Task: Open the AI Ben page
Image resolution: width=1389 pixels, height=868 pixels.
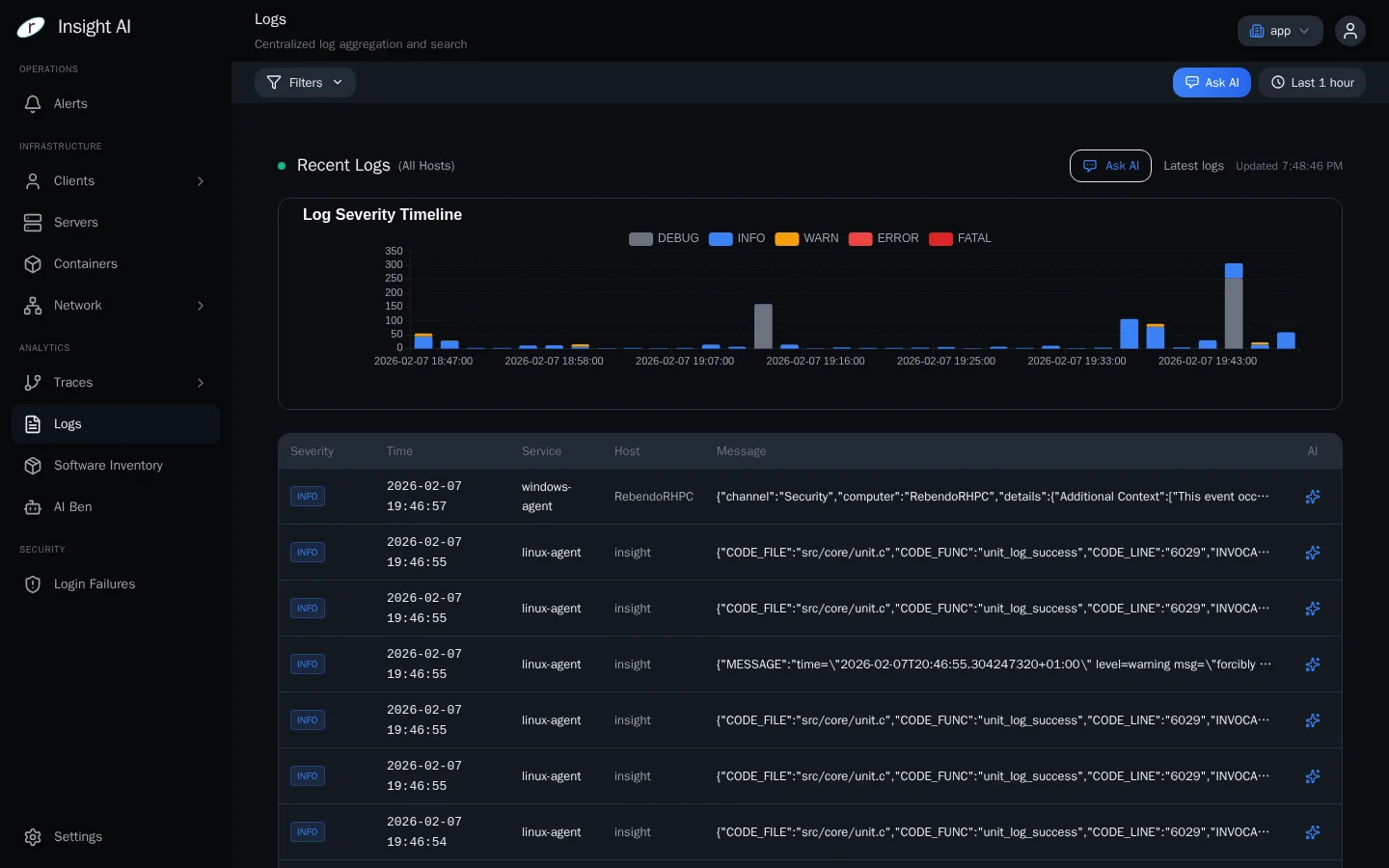Action: click(x=116, y=507)
